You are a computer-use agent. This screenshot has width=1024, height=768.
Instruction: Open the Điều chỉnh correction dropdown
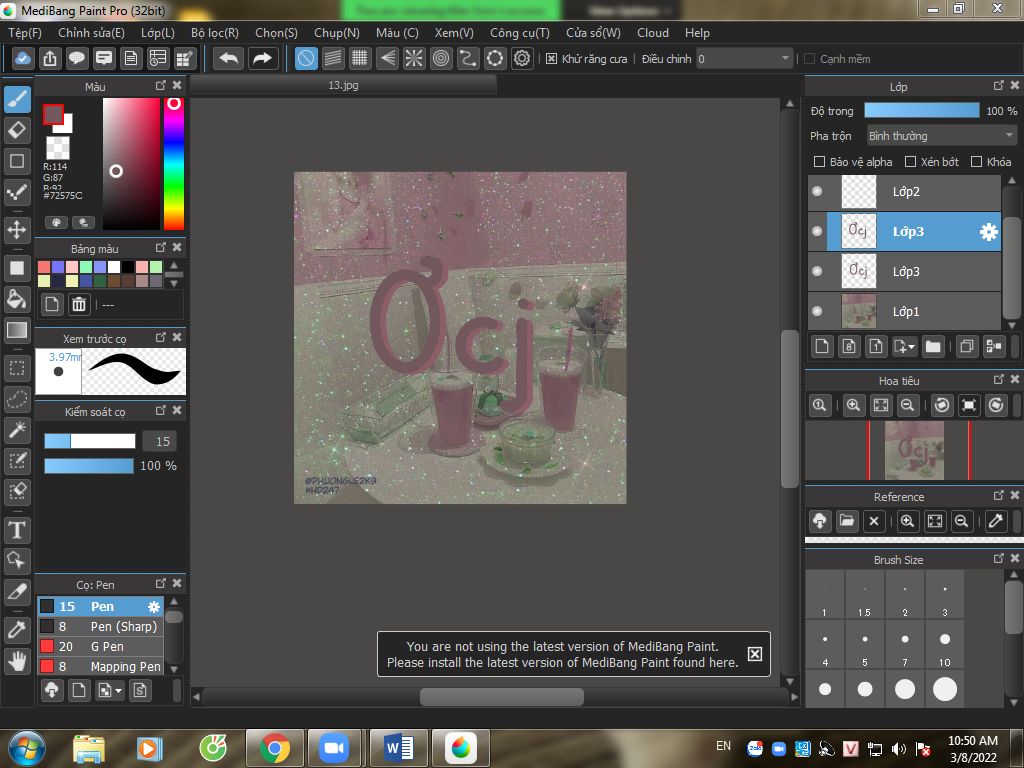click(744, 59)
